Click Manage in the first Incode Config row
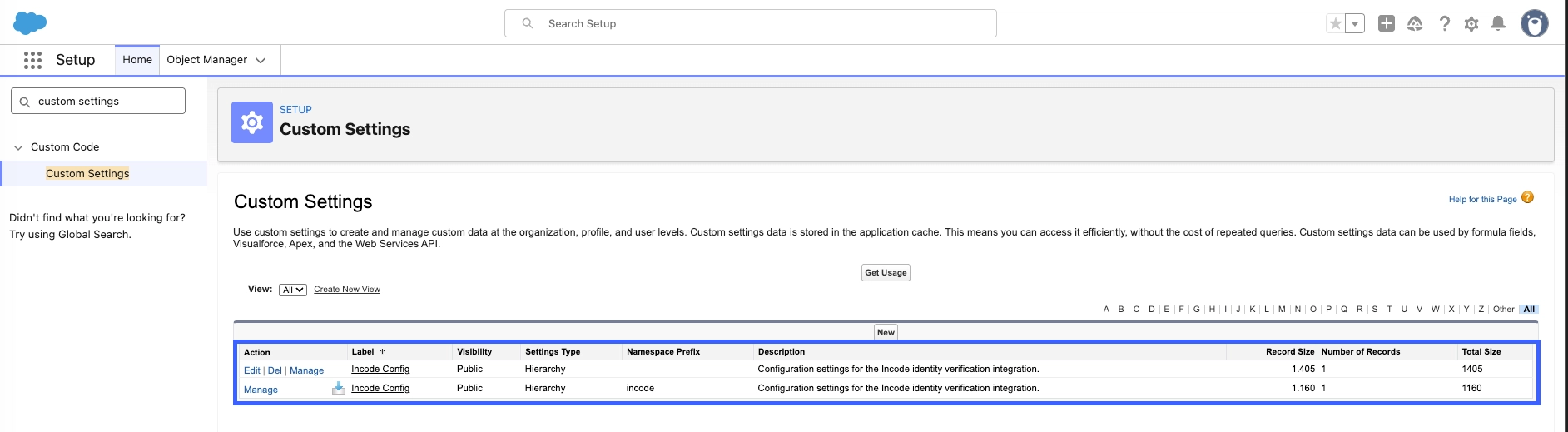The width and height of the screenshot is (1568, 432). click(x=306, y=370)
